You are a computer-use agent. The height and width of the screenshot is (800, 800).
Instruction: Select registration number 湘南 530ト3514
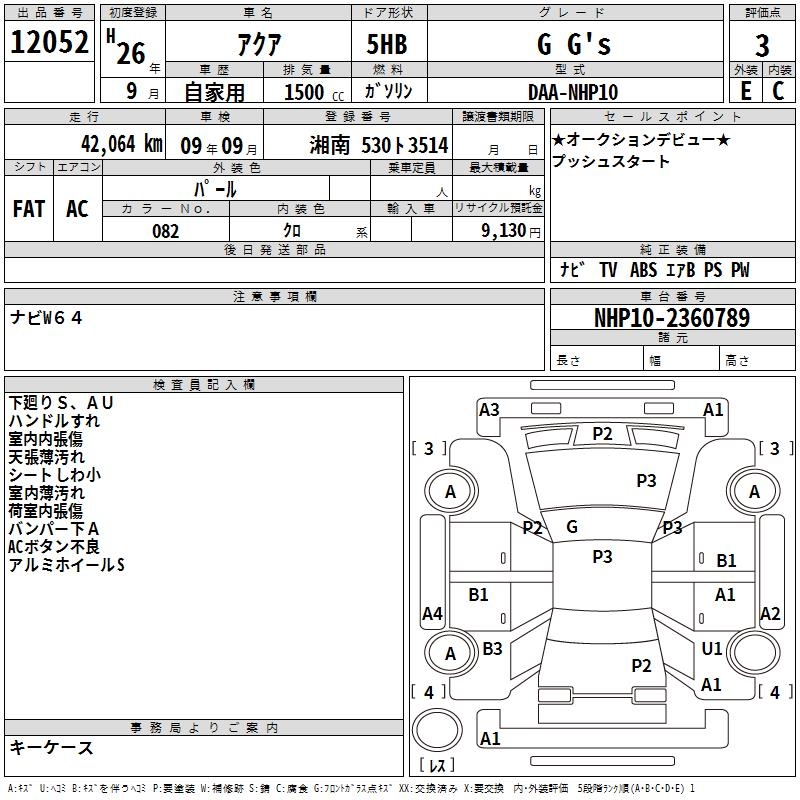379,146
